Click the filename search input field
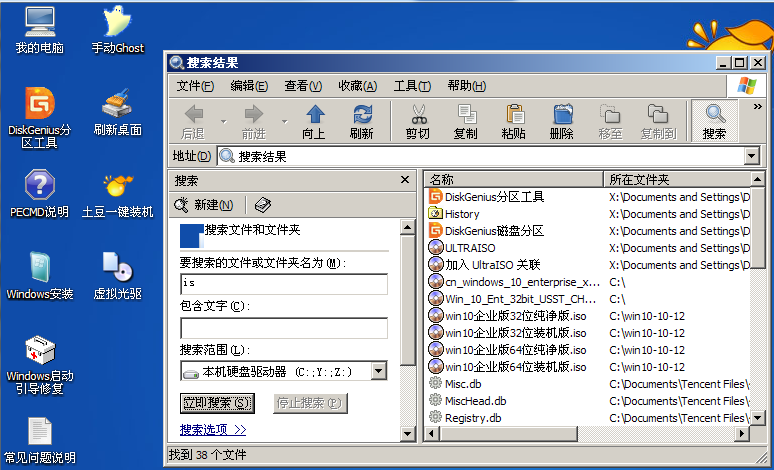Viewport: 774px width, 470px height. pyautogui.click(x=284, y=284)
